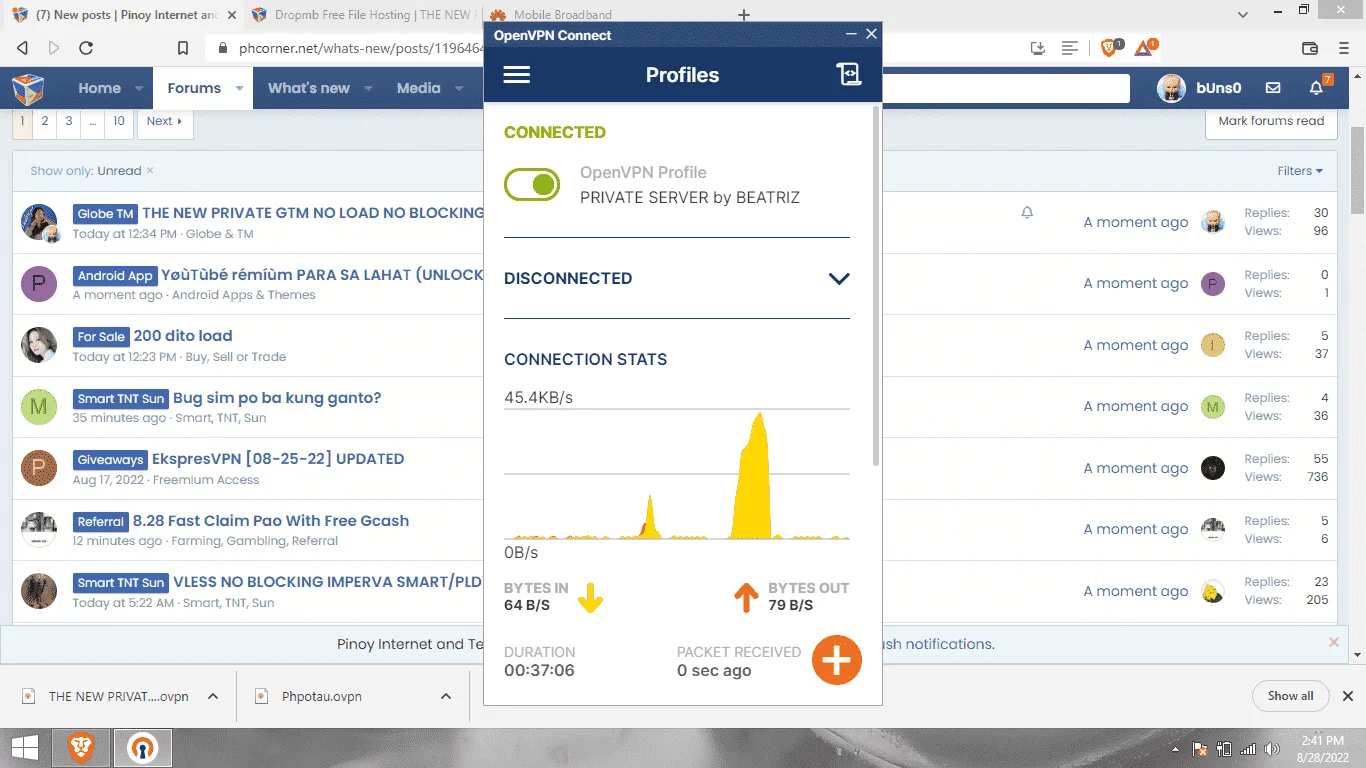This screenshot has height=768, width=1366.
Task: Click the OpenVPN window vertical scrollbar
Action: (x=876, y=285)
